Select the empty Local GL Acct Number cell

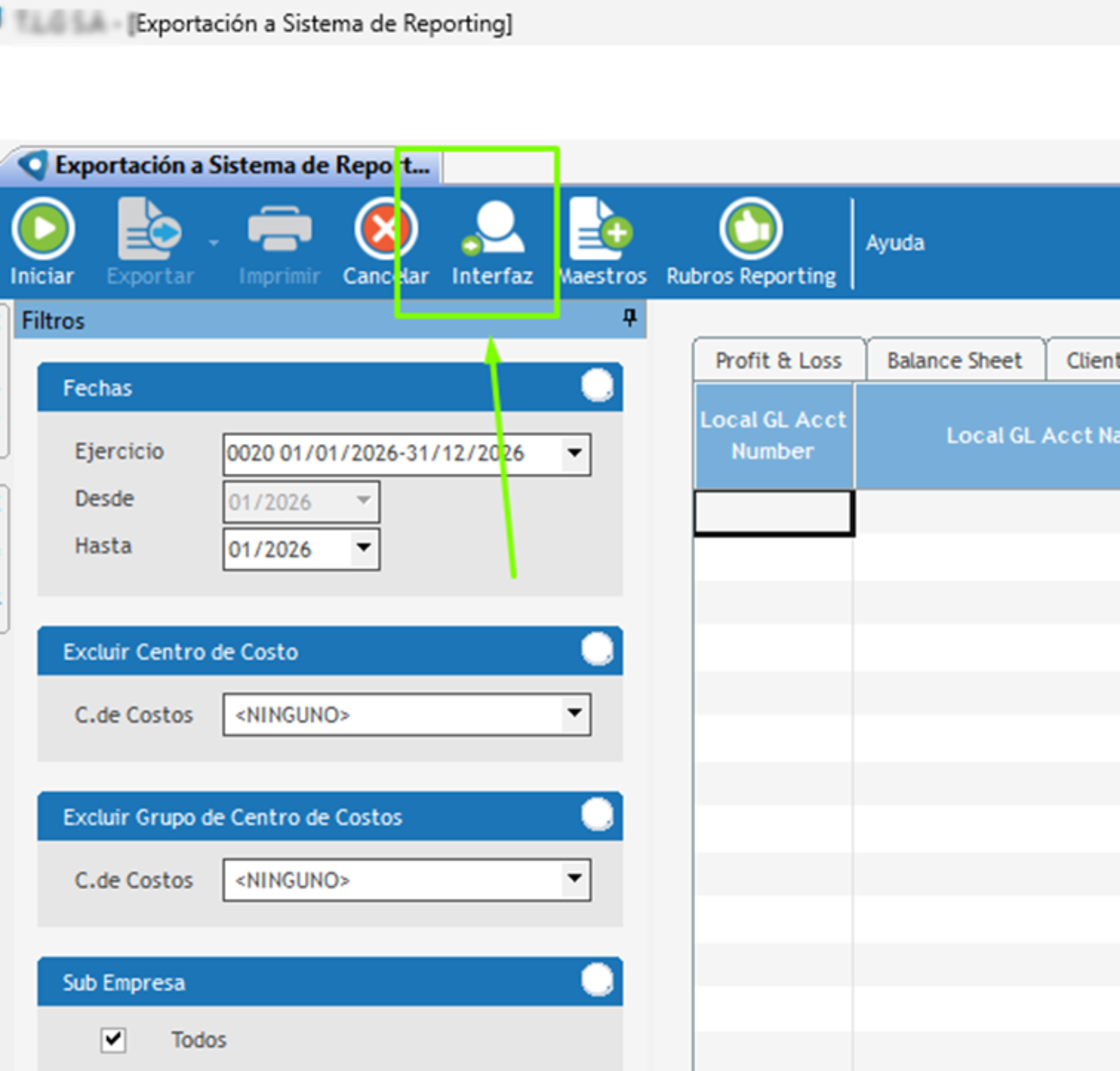point(774,512)
